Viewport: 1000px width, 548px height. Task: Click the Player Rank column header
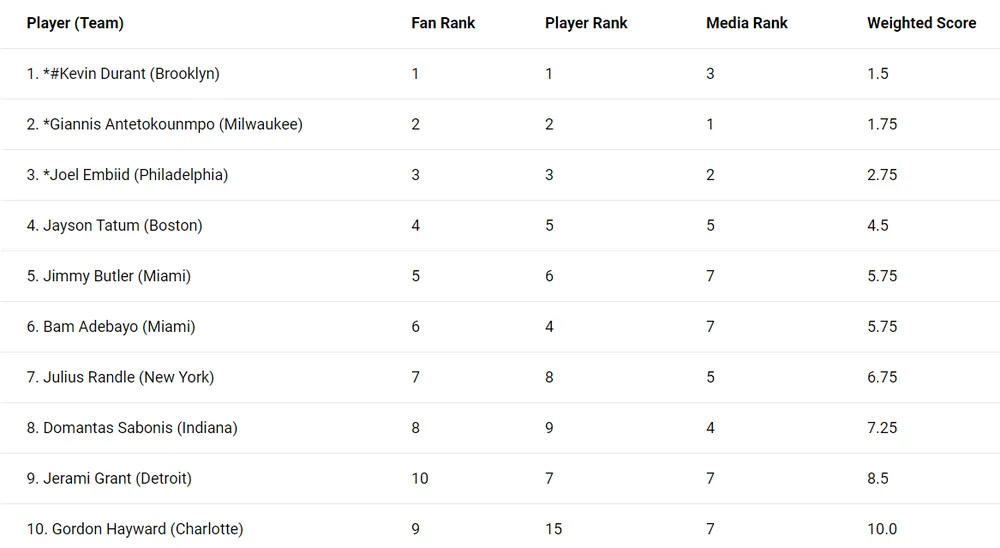tap(586, 23)
